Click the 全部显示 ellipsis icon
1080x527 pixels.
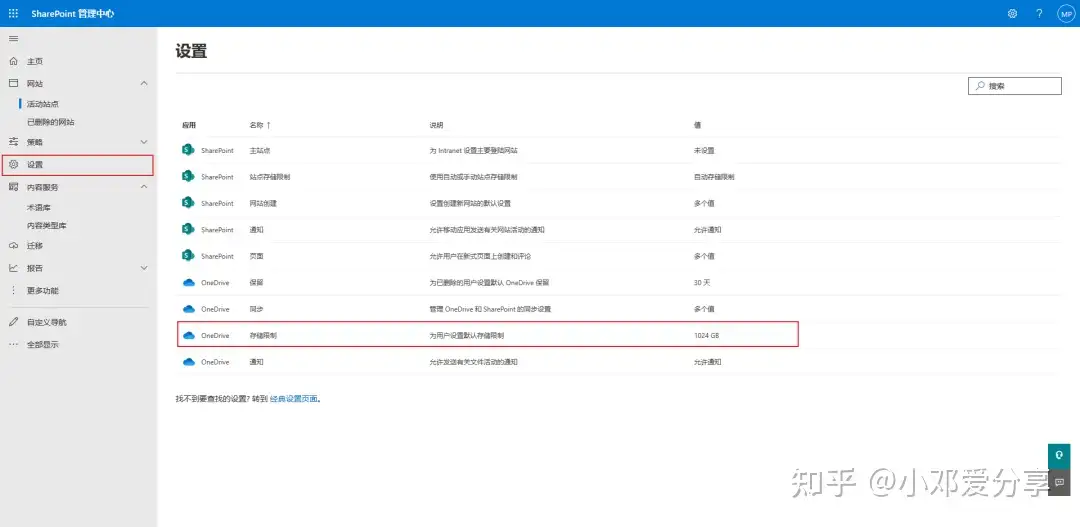(x=13, y=344)
